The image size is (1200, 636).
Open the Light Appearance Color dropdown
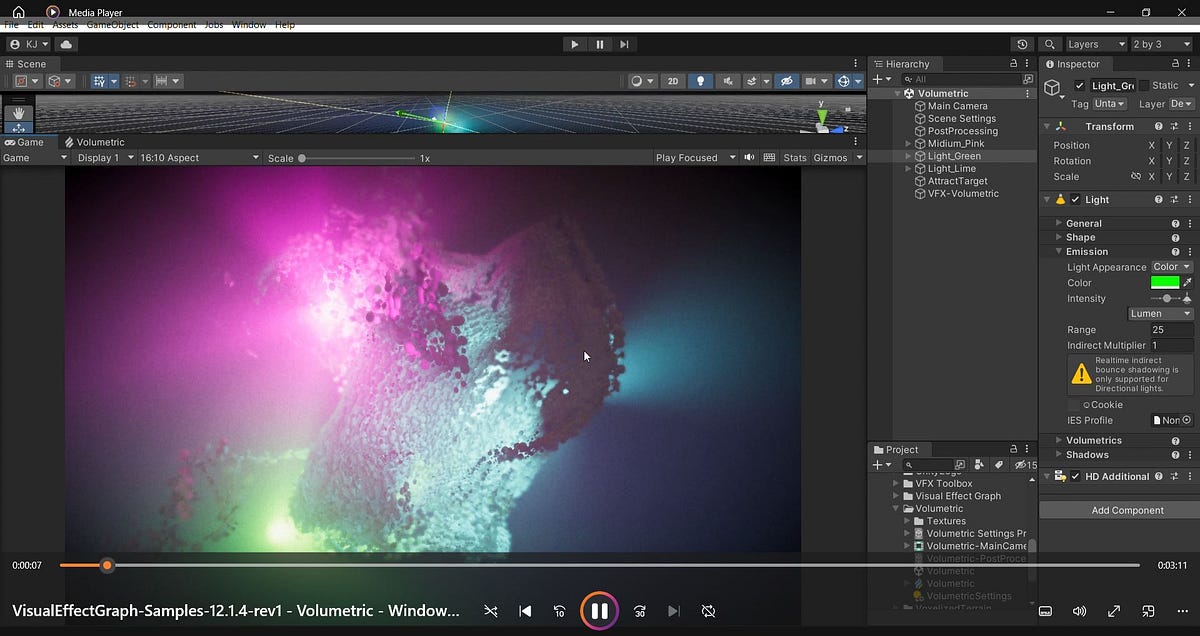coord(1171,267)
